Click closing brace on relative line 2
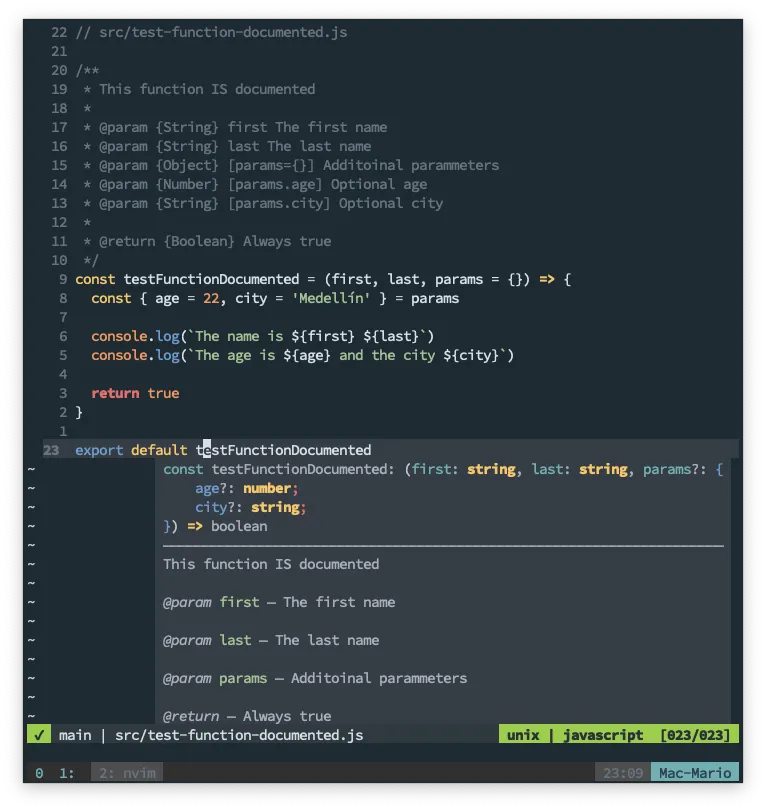Image resolution: width=766 pixels, height=810 pixels. [x=79, y=412]
